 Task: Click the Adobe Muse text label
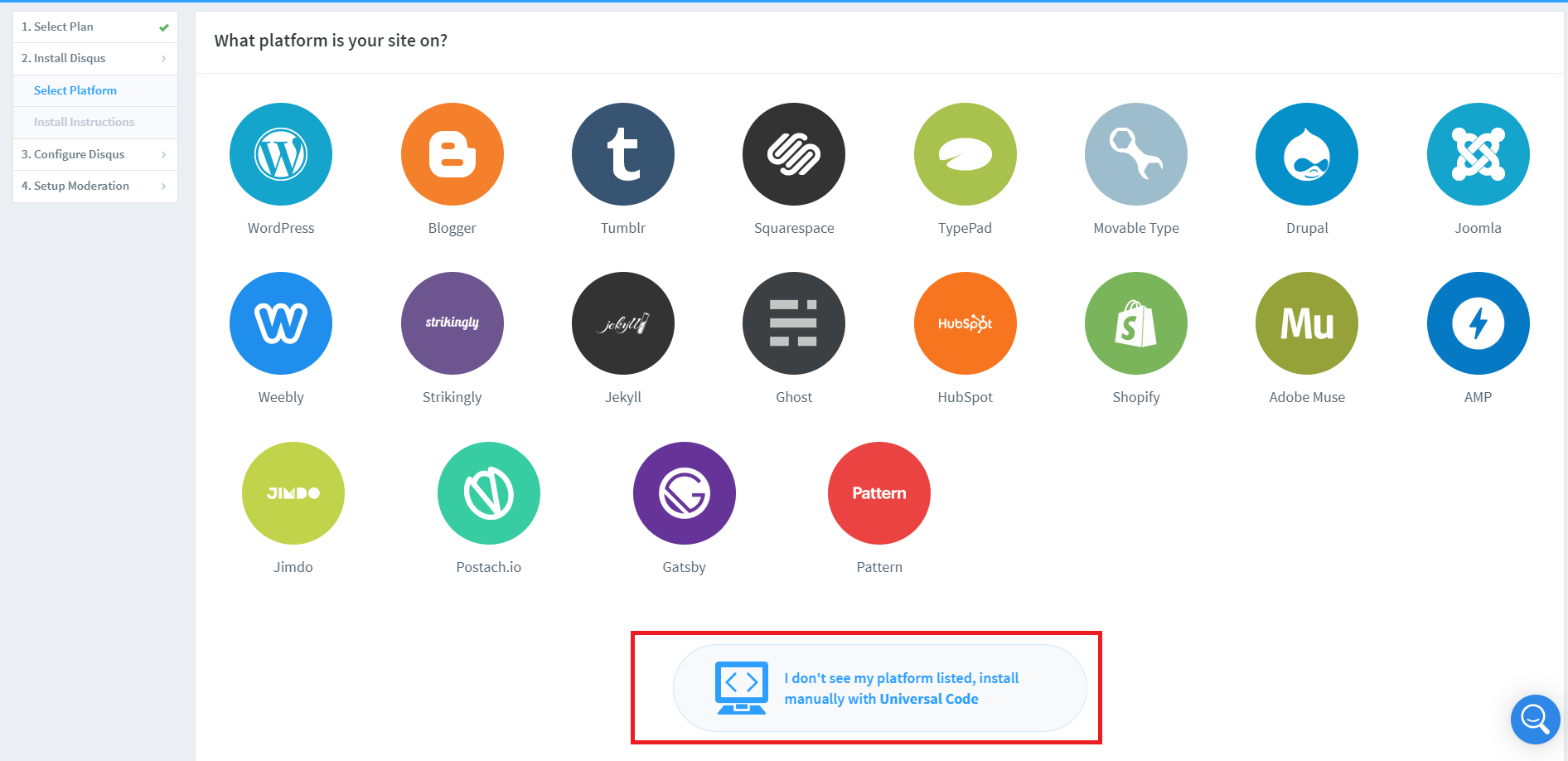tap(1307, 397)
